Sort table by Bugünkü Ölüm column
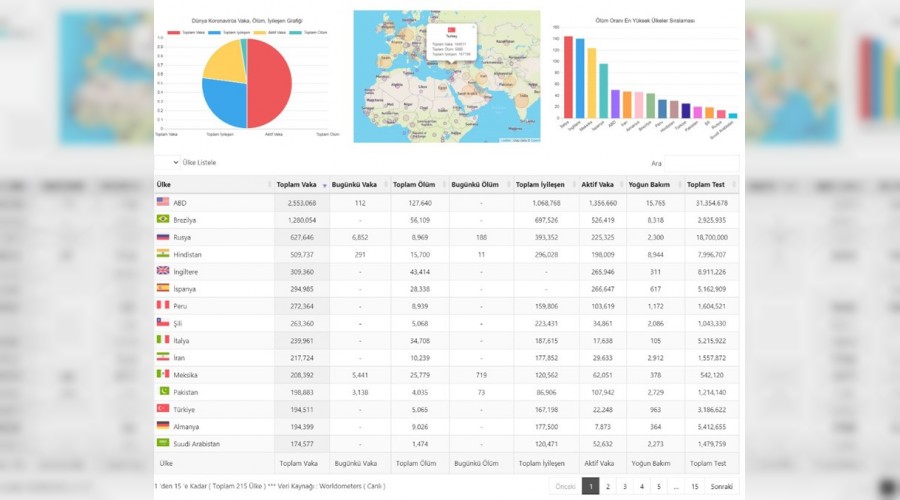Image resolution: width=900 pixels, height=500 pixels. point(481,184)
